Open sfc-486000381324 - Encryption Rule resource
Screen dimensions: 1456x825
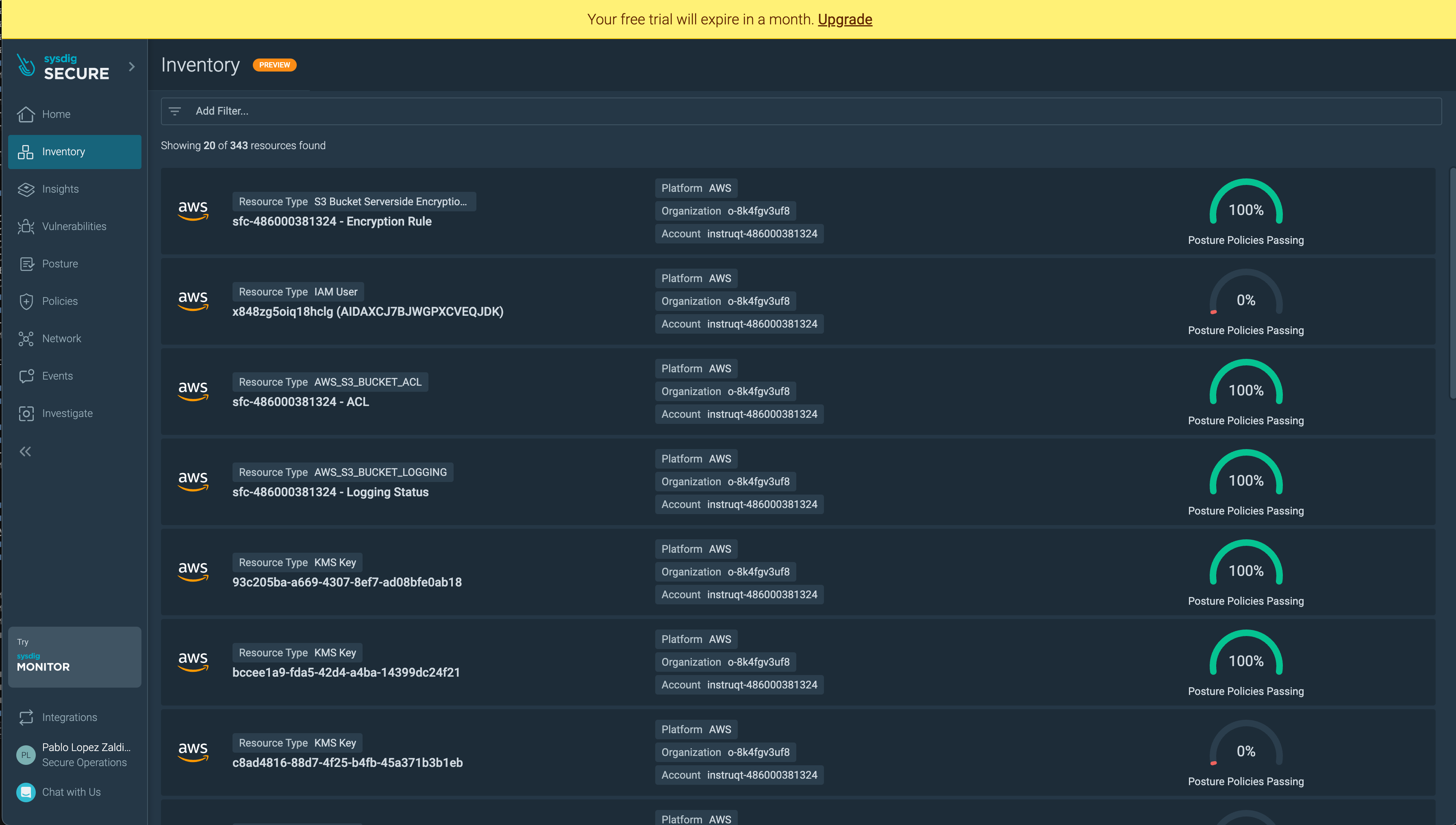click(x=332, y=221)
